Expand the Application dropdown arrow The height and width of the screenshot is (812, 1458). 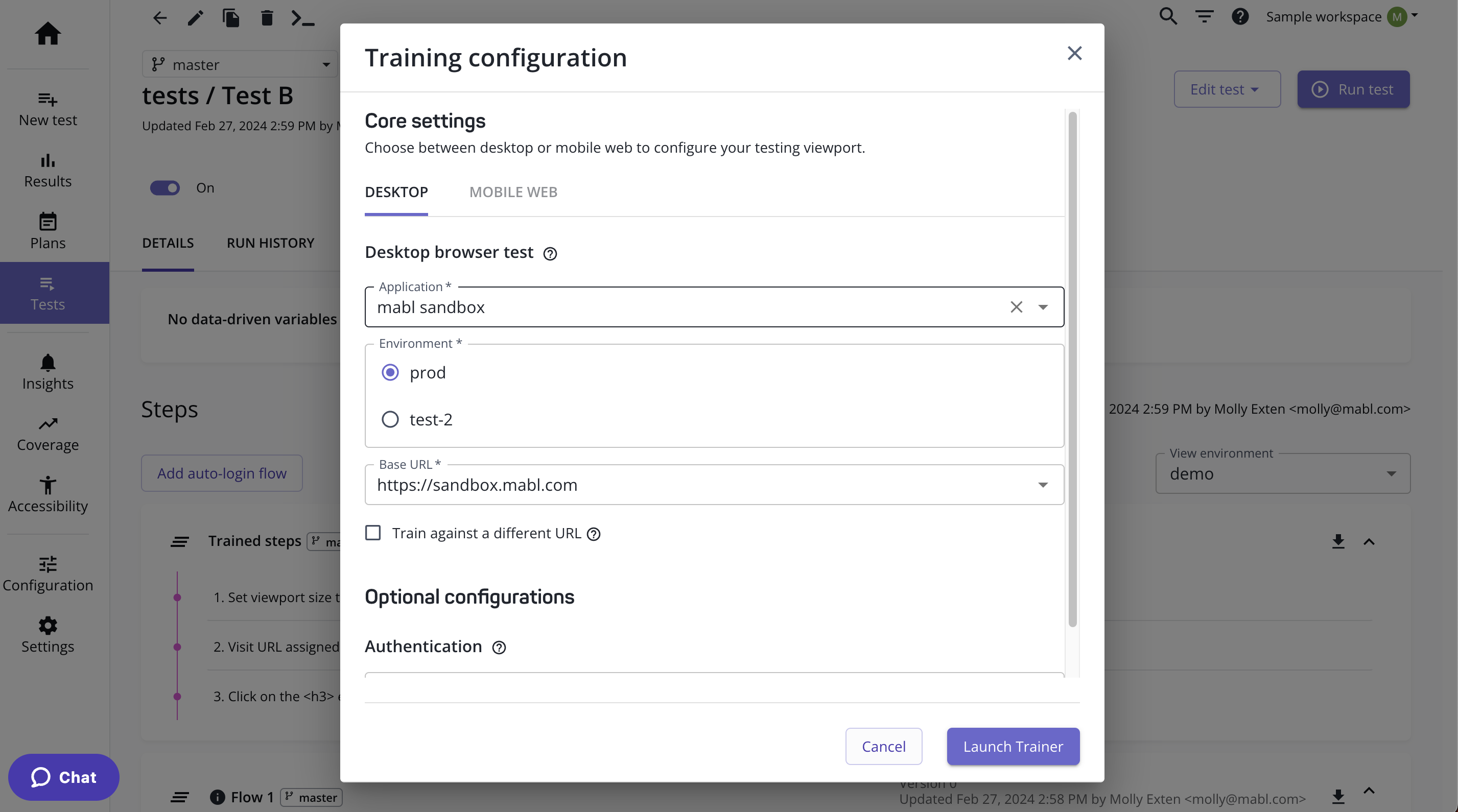pyautogui.click(x=1043, y=307)
